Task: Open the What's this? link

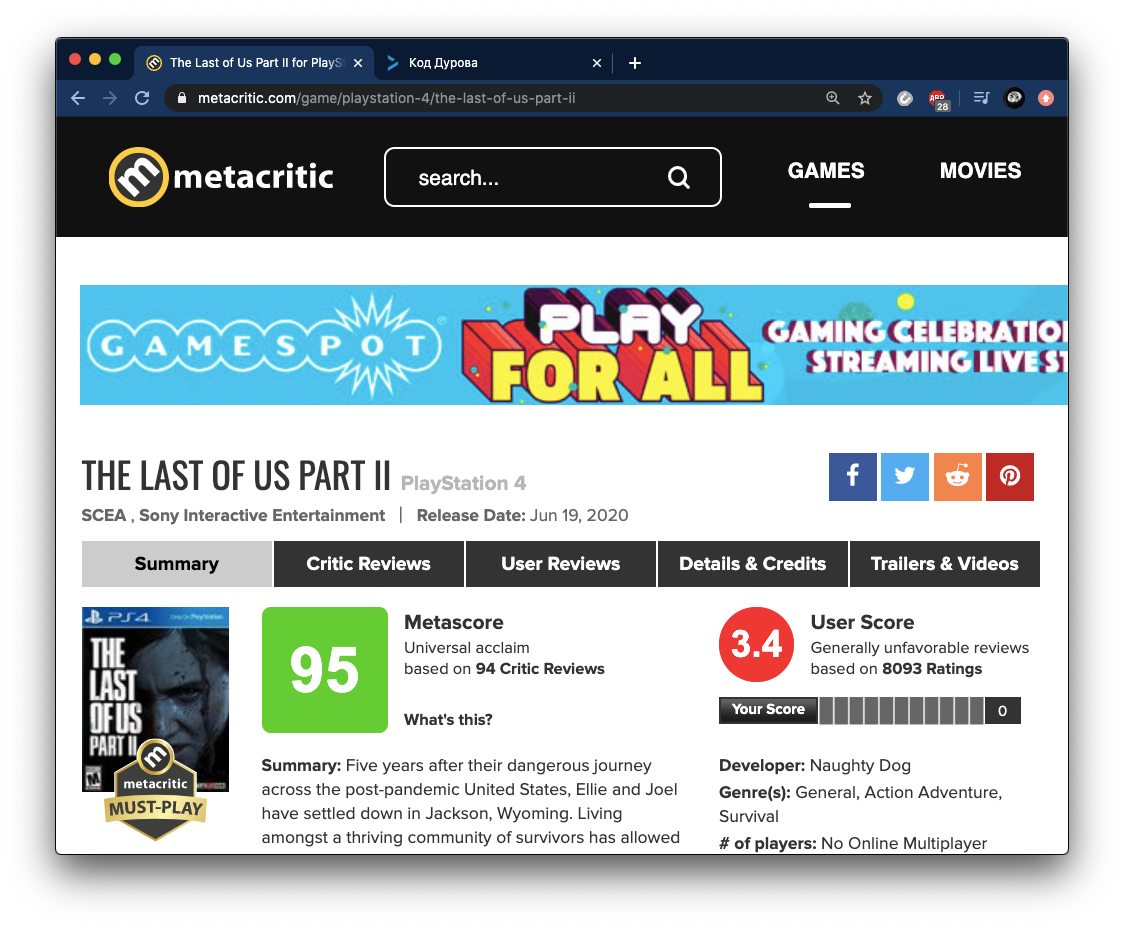Action: [448, 720]
